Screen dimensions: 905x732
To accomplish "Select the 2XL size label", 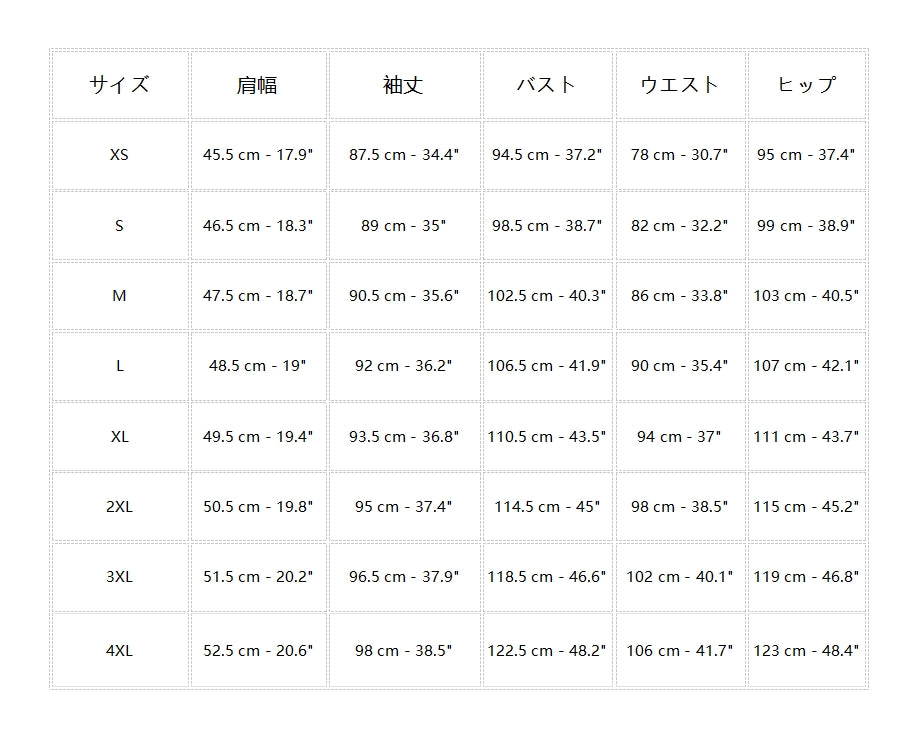I will tap(119, 507).
